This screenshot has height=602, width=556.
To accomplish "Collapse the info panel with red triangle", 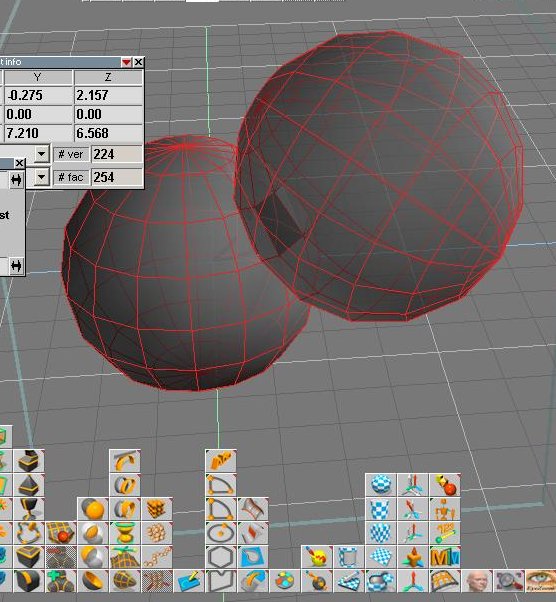I will (126, 62).
